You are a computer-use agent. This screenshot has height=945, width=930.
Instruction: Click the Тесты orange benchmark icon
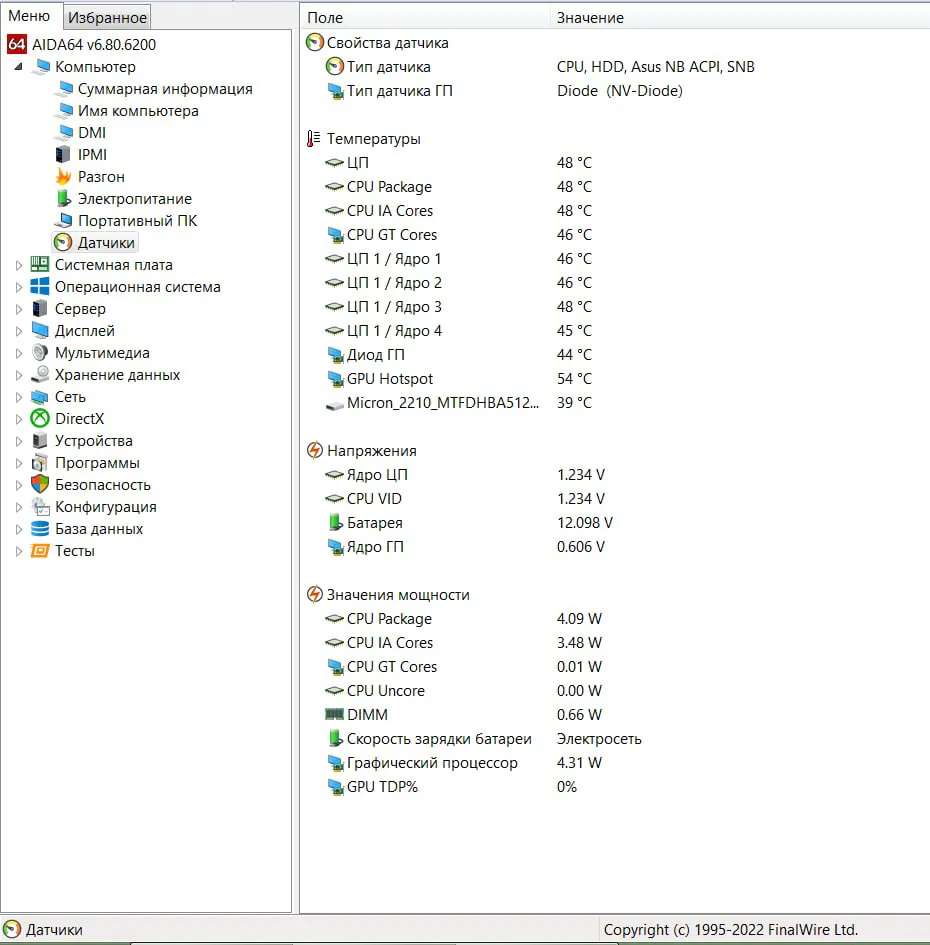[40, 550]
